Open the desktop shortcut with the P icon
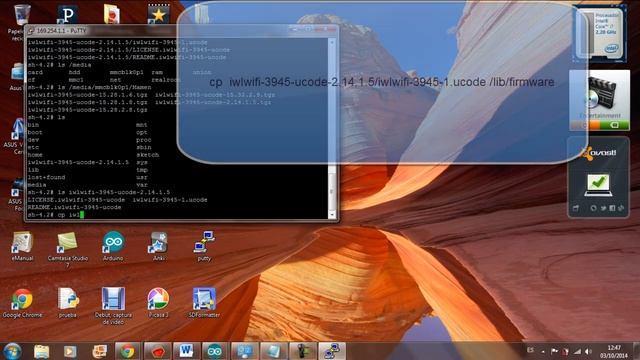Image resolution: width=640 pixels, height=360 pixels. [67, 15]
